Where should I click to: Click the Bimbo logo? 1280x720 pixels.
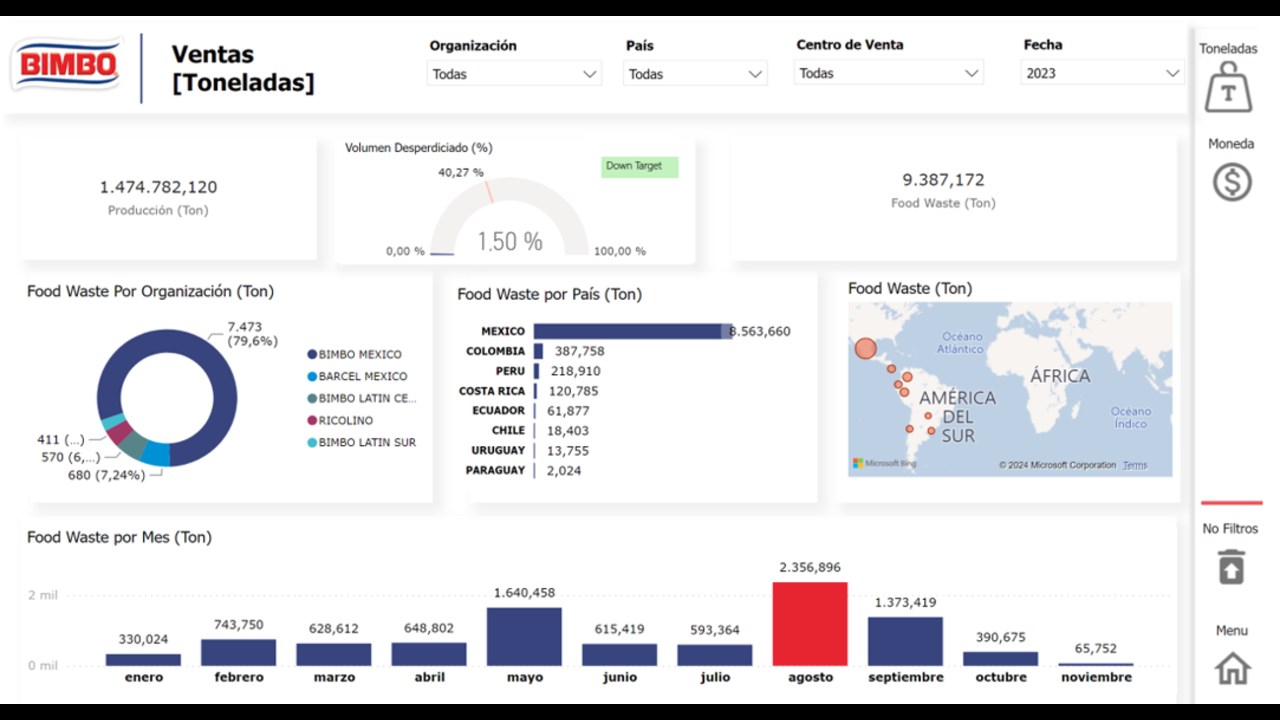(x=66, y=66)
